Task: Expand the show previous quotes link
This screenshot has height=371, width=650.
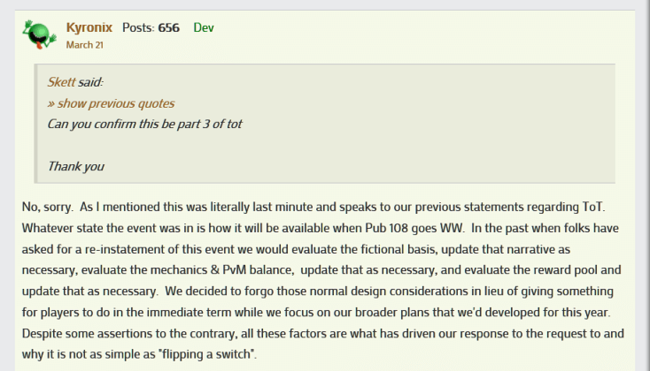Action: click(111, 103)
